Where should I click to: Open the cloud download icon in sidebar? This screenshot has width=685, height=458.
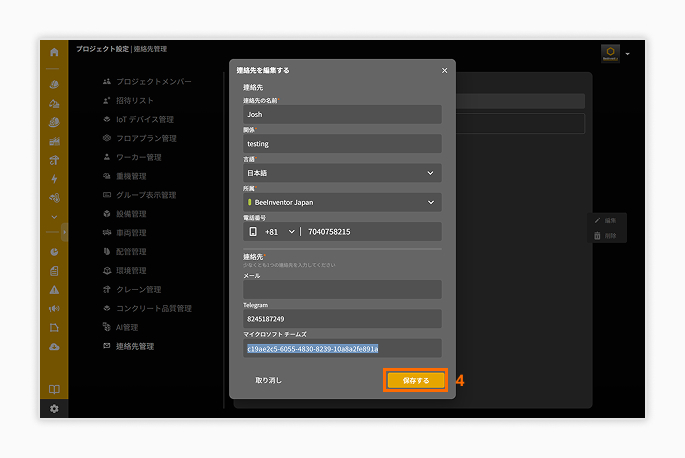click(54, 347)
